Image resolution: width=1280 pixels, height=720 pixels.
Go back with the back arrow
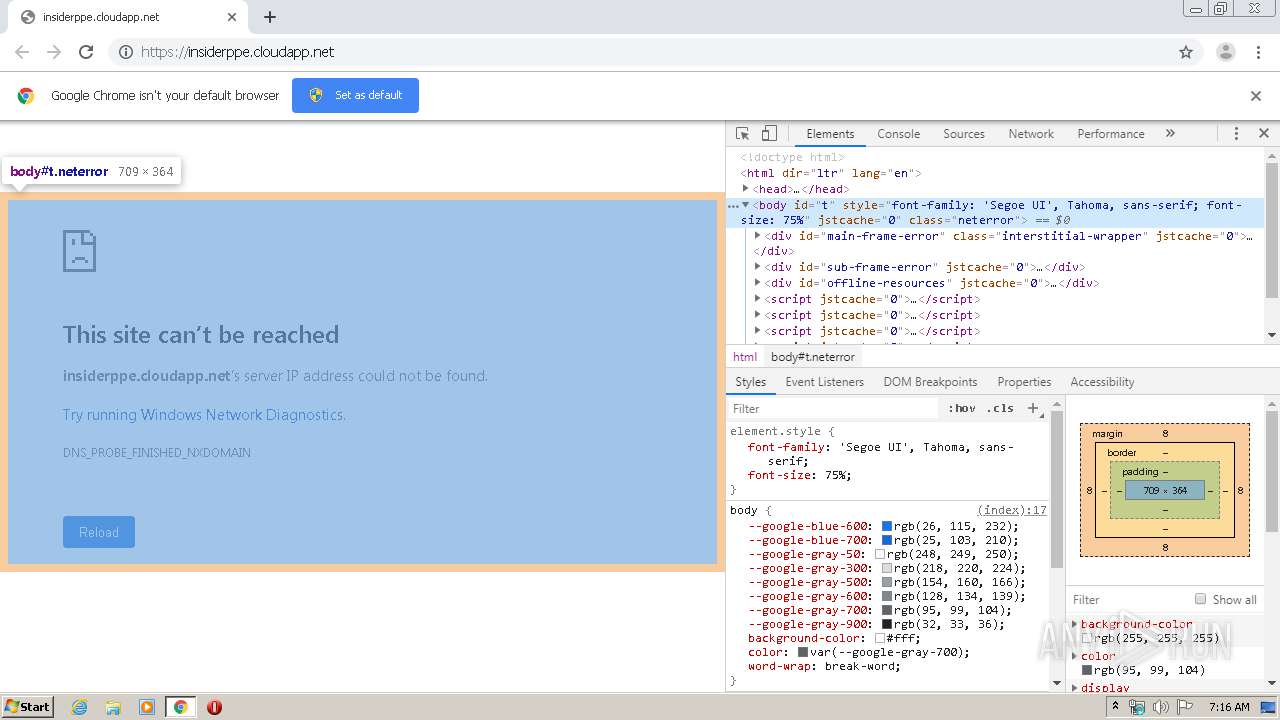click(x=22, y=52)
